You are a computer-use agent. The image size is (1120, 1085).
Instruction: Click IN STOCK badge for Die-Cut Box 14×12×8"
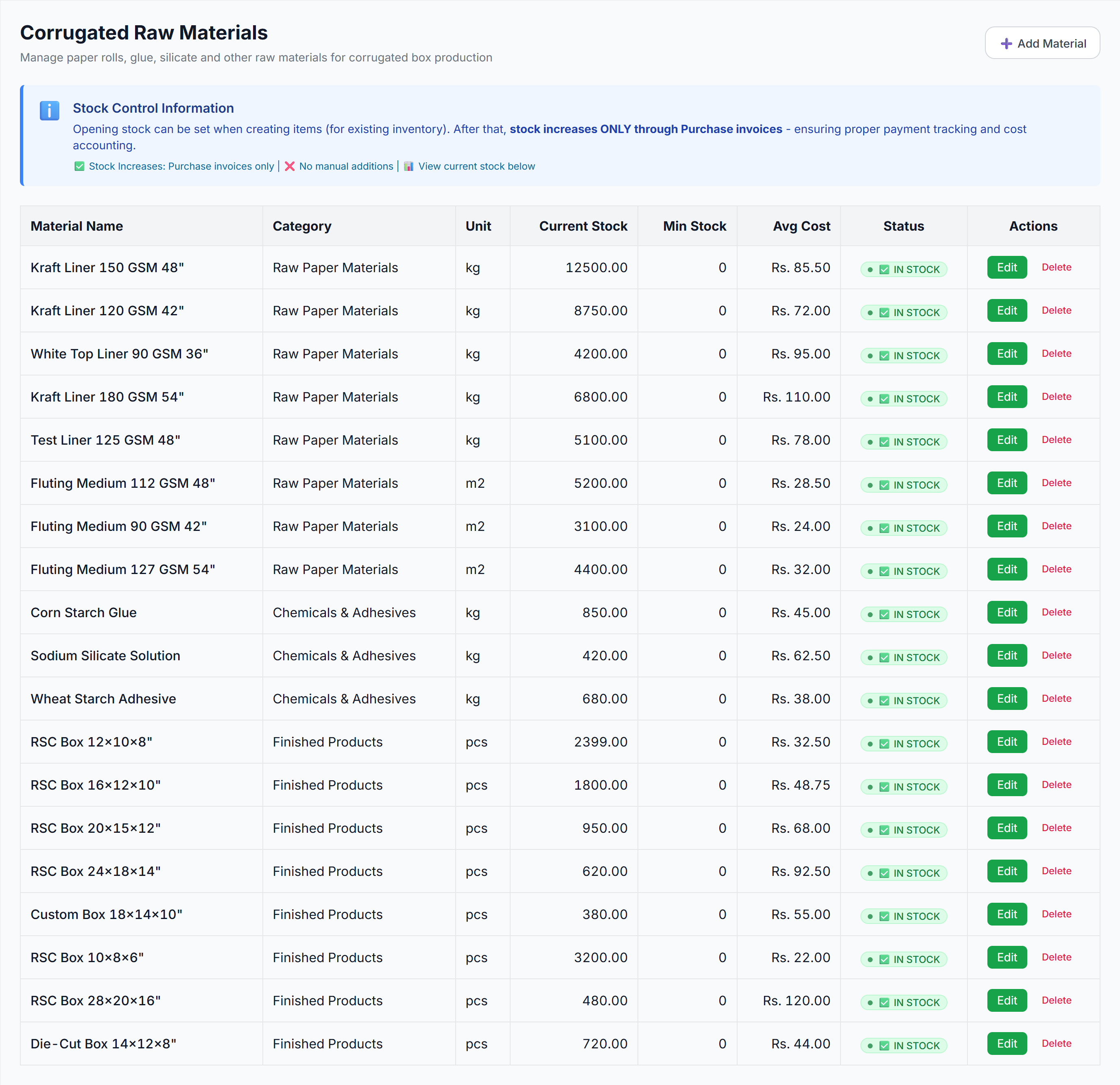click(x=904, y=1046)
